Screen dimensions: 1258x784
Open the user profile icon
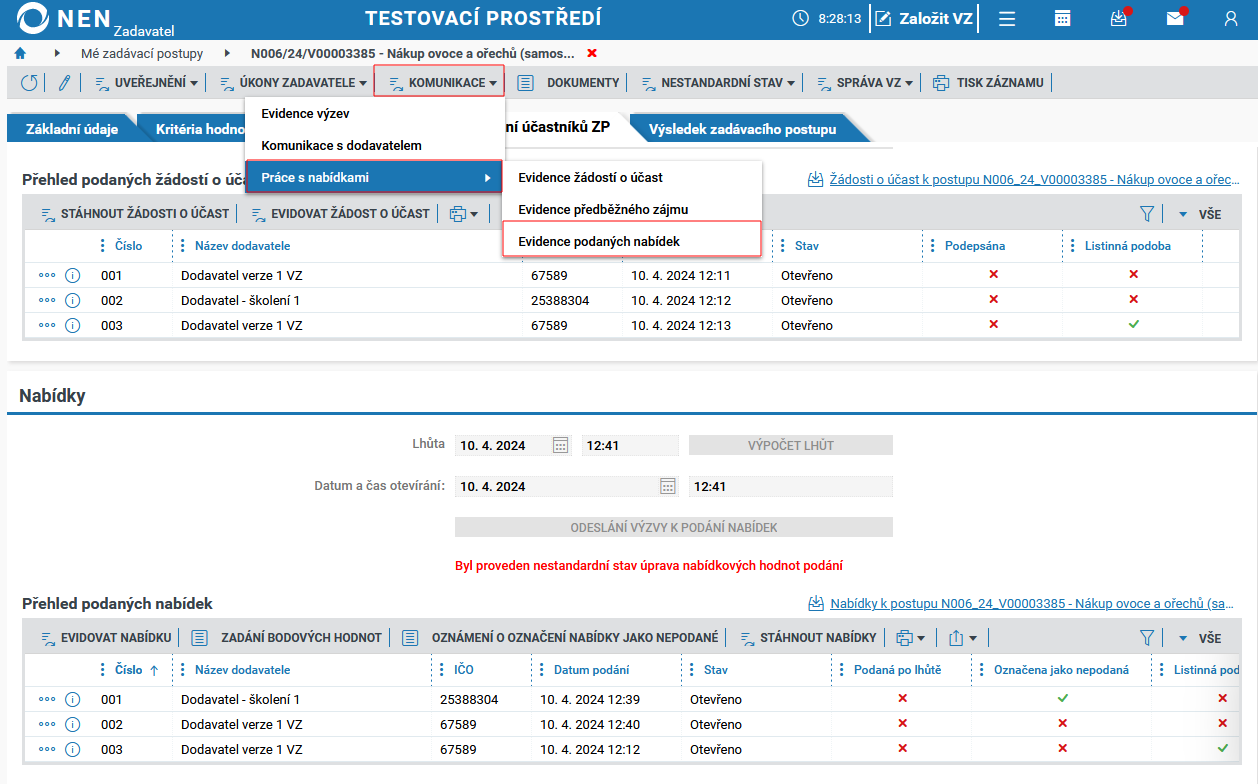pos(1231,19)
